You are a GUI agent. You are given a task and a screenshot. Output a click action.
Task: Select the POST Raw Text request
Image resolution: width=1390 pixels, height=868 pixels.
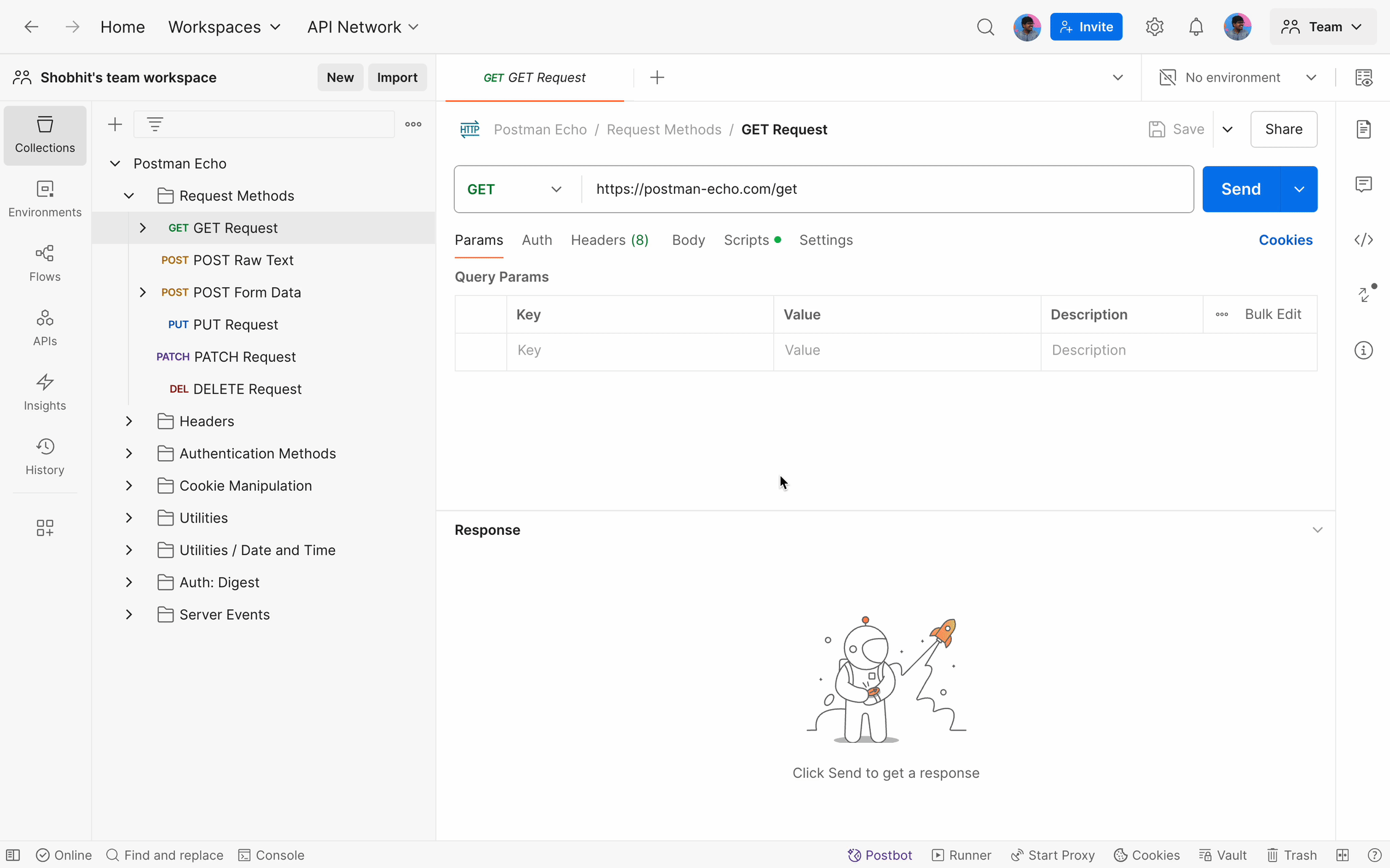(x=244, y=260)
